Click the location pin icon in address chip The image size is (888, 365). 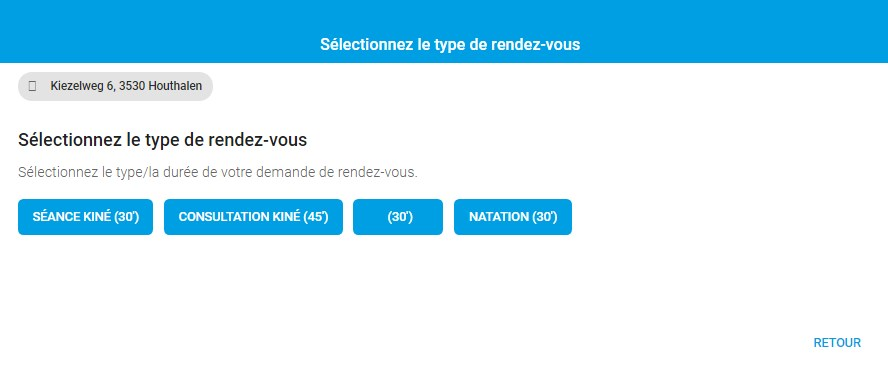pos(32,86)
